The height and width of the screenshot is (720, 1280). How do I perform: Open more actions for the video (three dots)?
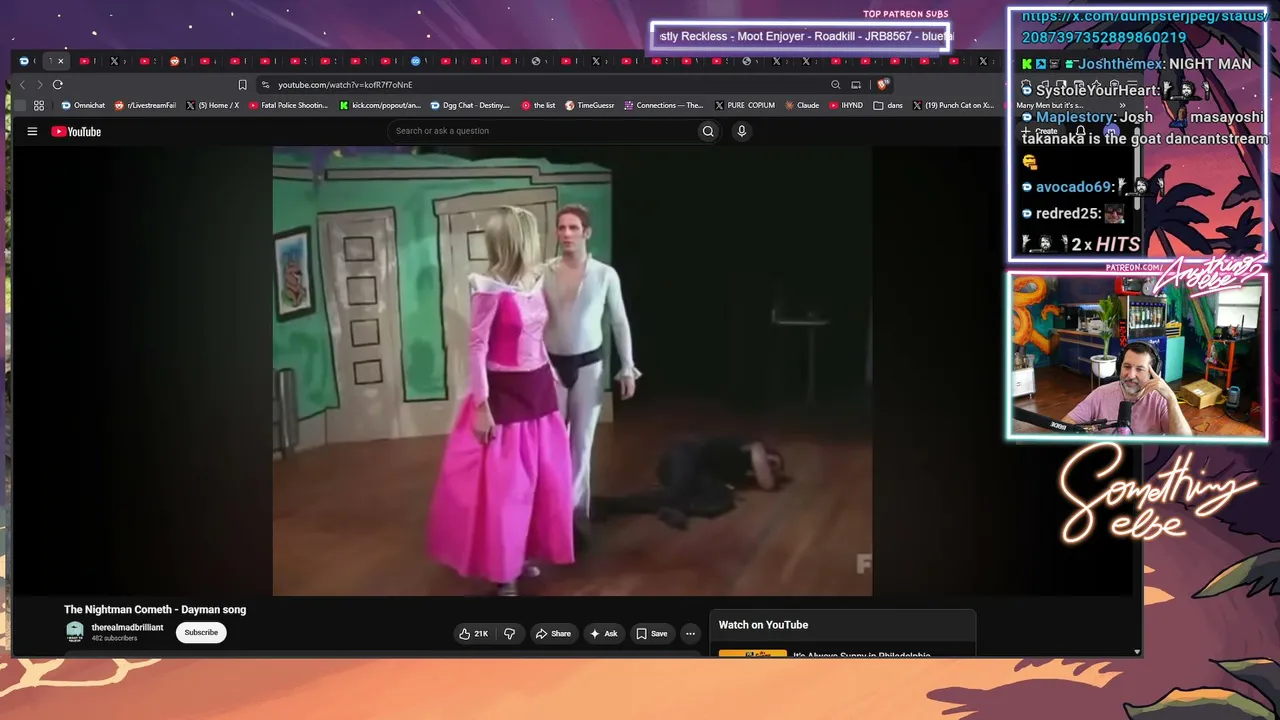690,633
